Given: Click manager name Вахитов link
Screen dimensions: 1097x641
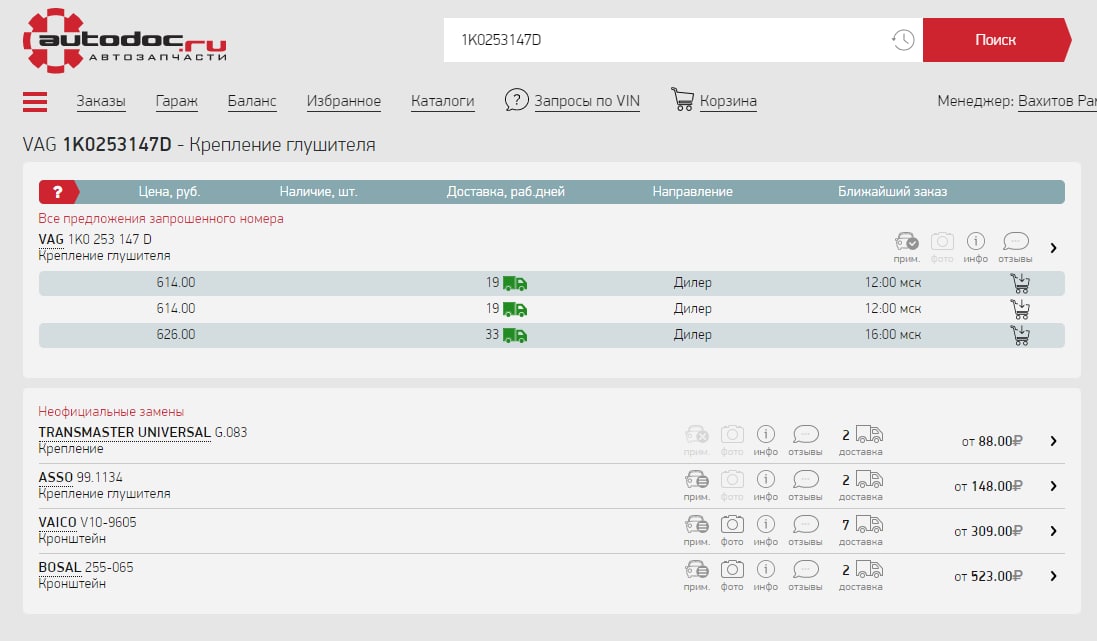Looking at the screenshot, I should tap(1057, 101).
